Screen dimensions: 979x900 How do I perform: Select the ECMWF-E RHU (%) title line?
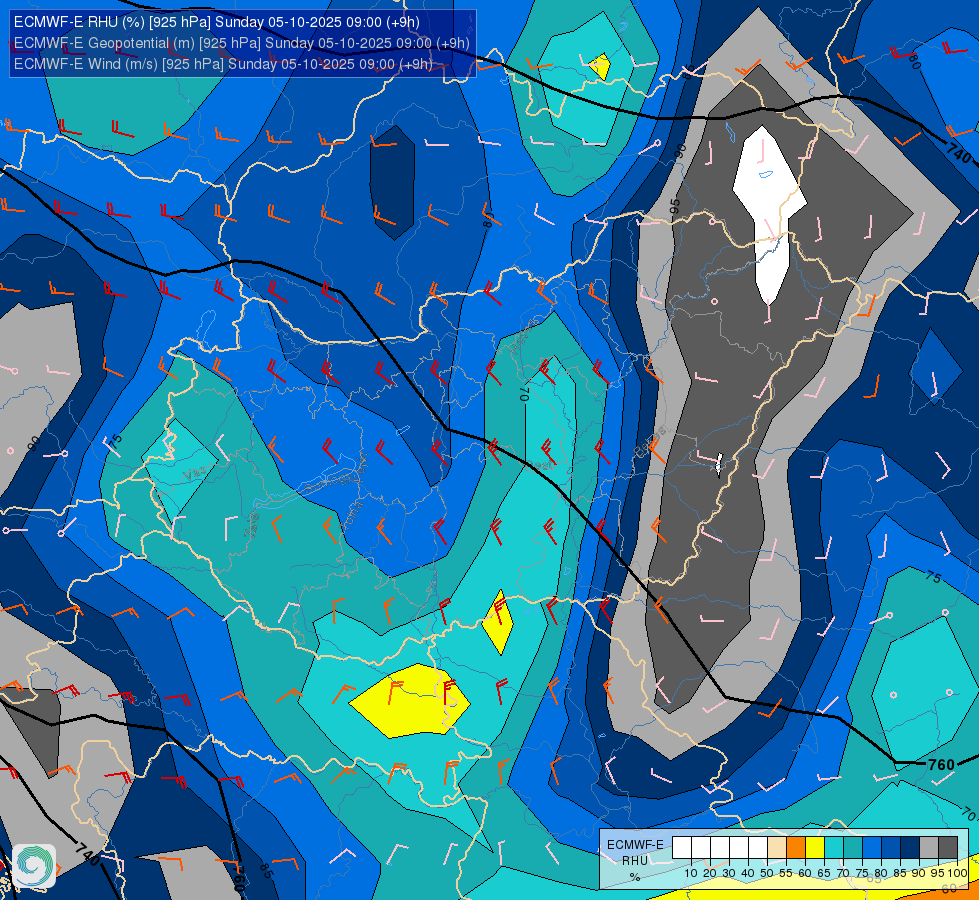coord(217,22)
